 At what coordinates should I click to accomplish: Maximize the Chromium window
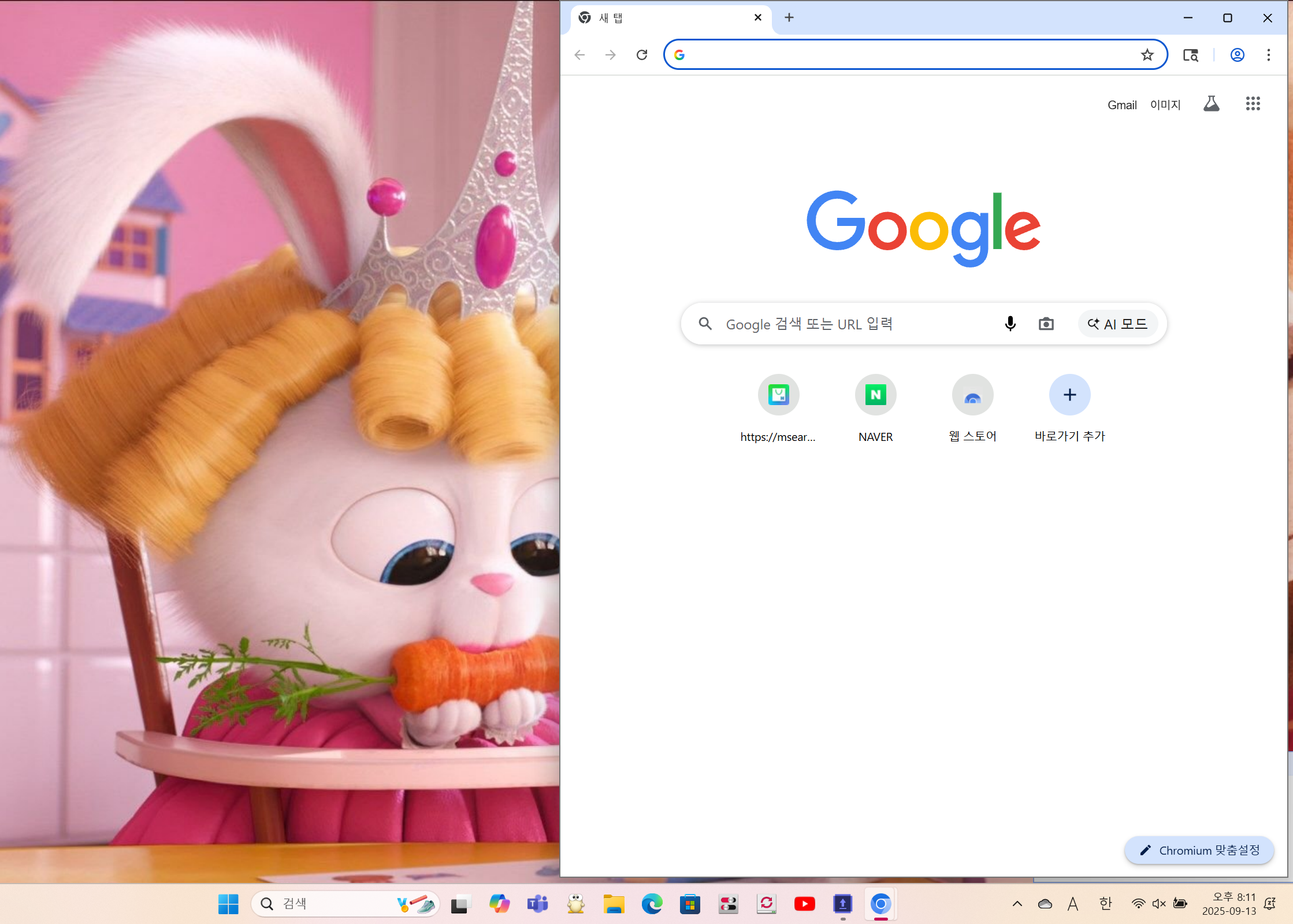click(x=1228, y=18)
